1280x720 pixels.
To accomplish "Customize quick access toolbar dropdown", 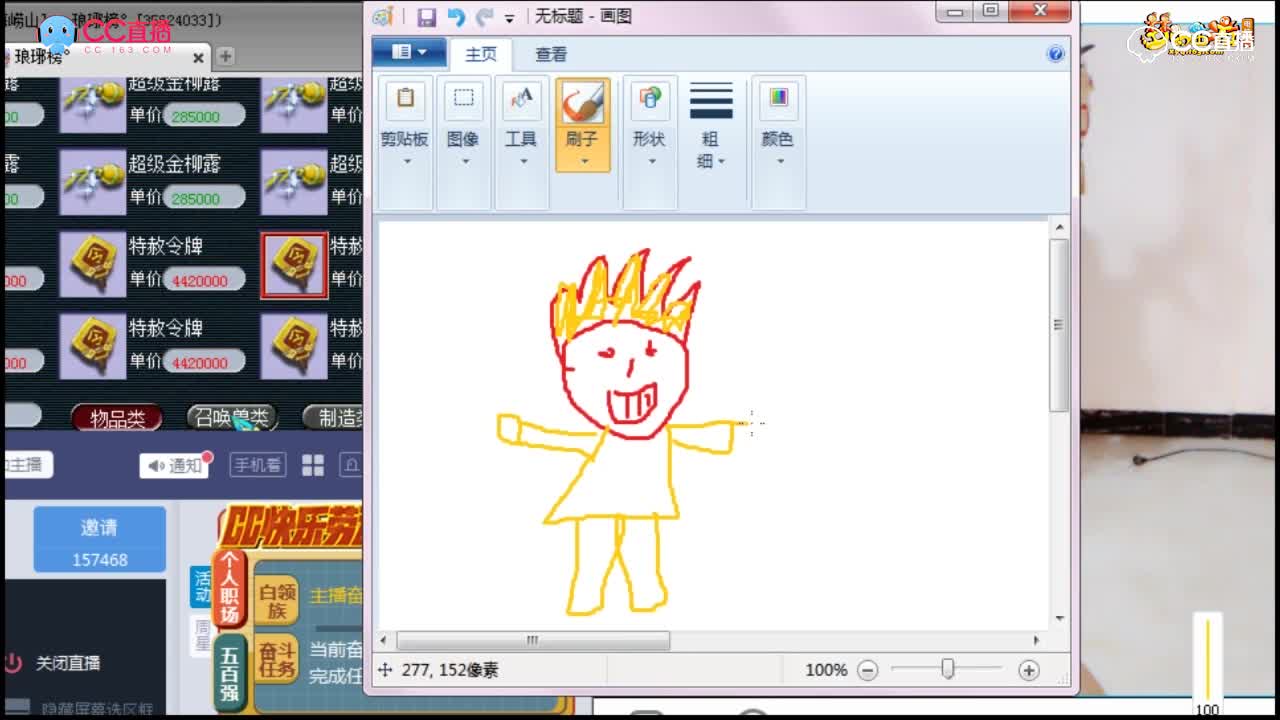I will [510, 18].
